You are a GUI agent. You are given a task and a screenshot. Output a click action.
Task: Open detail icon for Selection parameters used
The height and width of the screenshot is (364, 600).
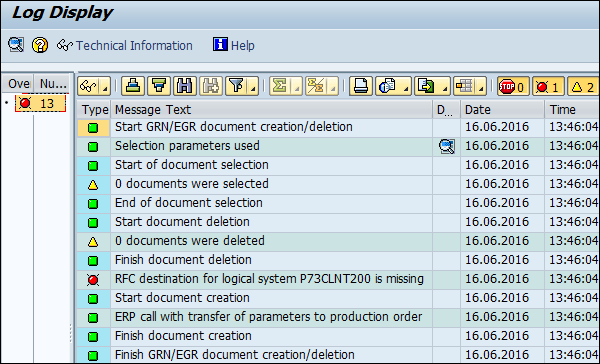[447, 146]
